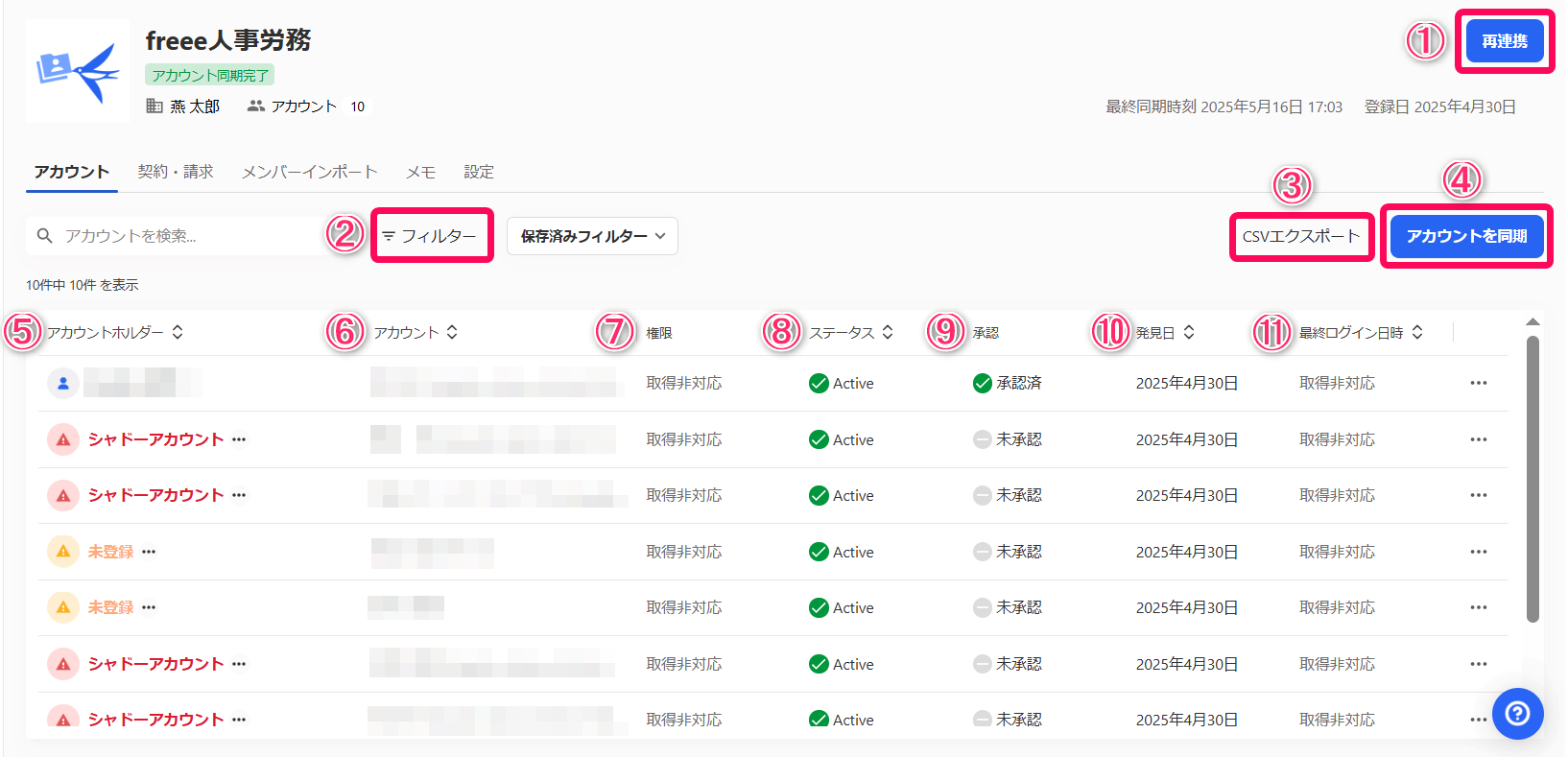Image resolution: width=1568 pixels, height=757 pixels.
Task: Open the フィルター filter button
Action: [x=431, y=236]
